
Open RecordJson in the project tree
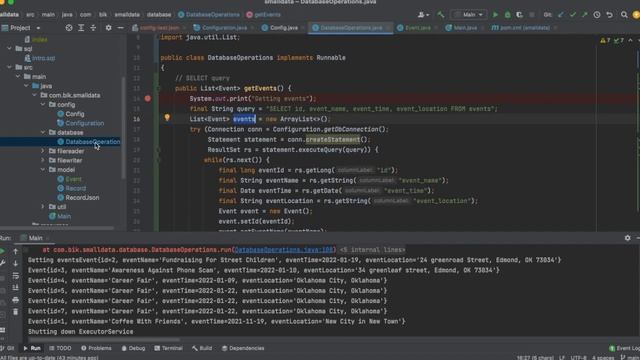(78, 198)
